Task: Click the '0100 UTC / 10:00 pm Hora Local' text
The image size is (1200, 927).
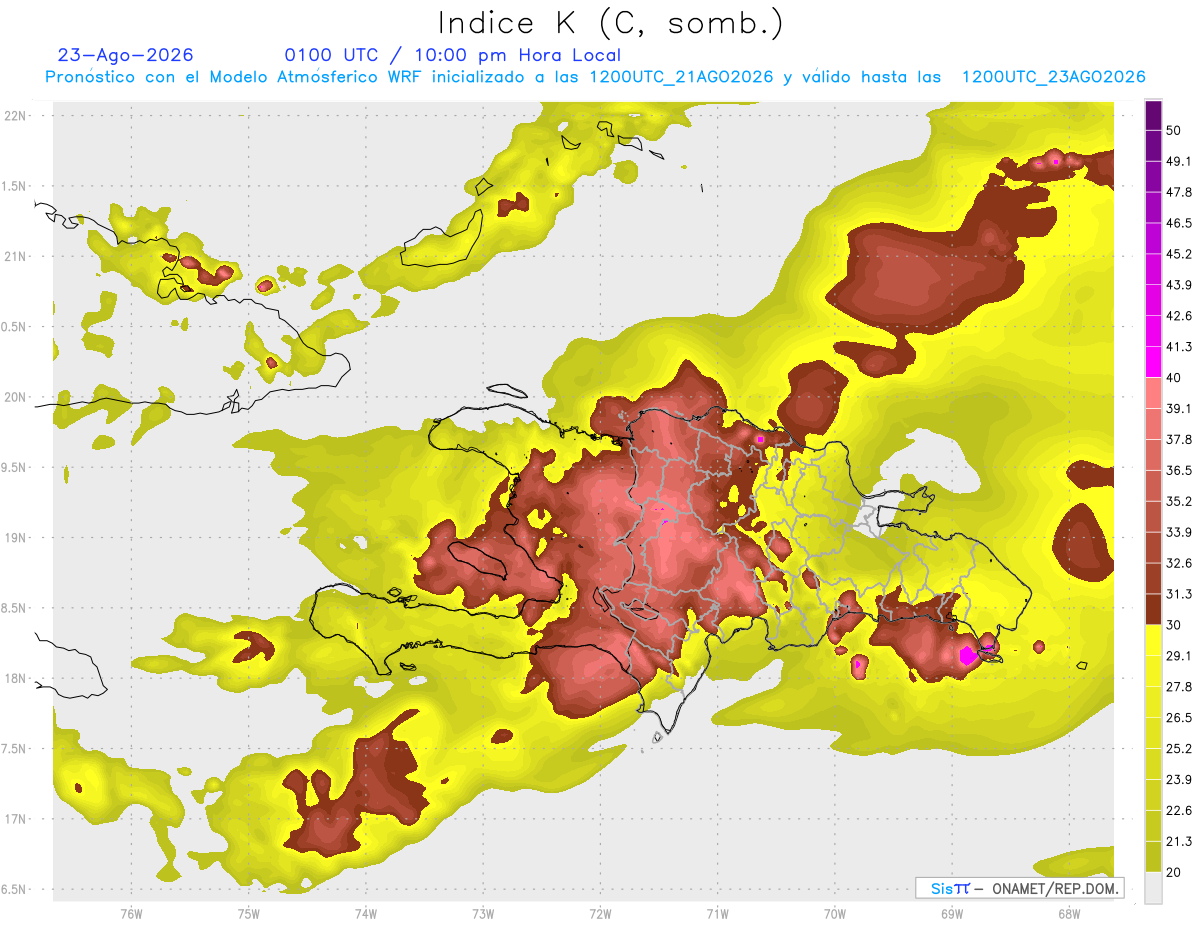Action: click(453, 55)
